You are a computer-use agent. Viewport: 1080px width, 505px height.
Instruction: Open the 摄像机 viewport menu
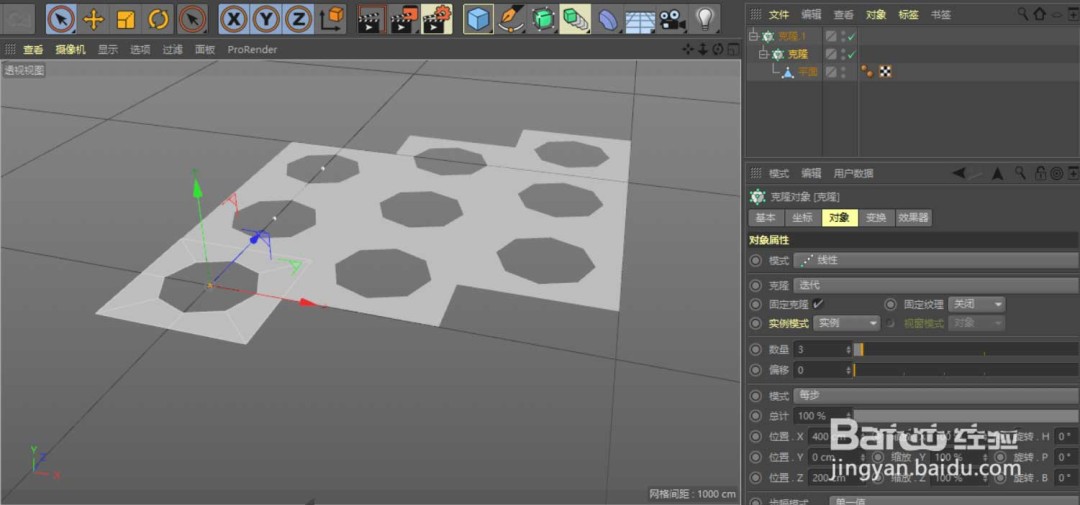click(x=70, y=49)
